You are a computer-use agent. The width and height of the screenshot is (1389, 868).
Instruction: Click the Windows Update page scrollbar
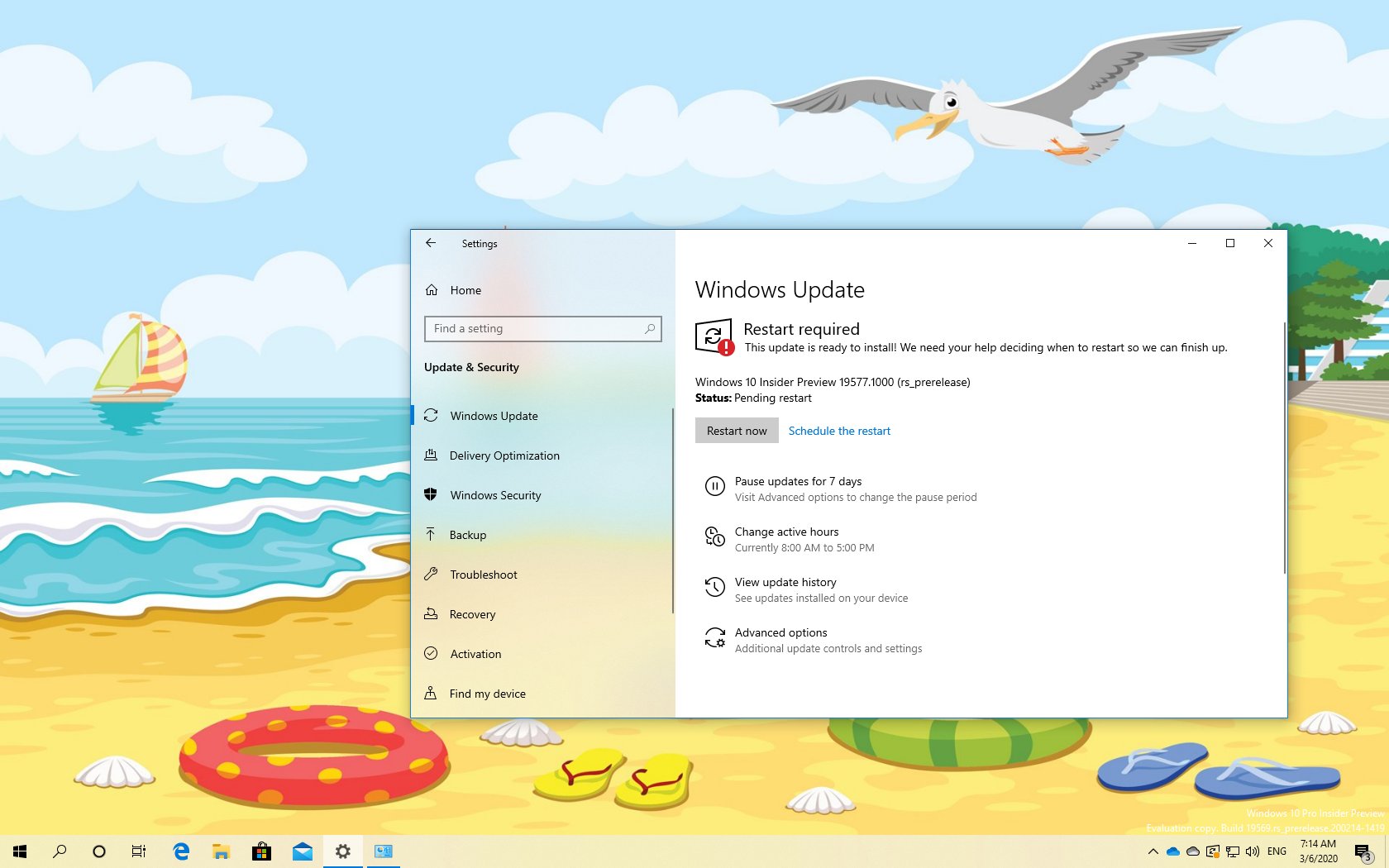(1284, 448)
